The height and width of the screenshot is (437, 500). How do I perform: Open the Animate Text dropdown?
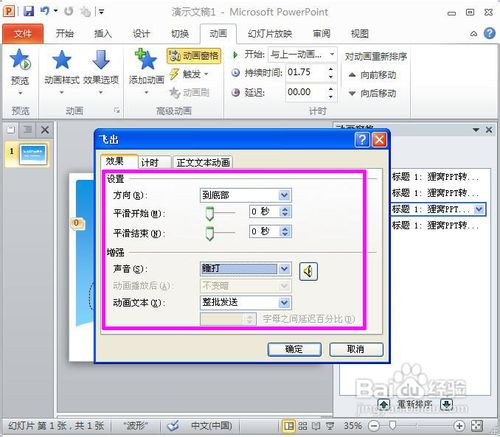284,303
